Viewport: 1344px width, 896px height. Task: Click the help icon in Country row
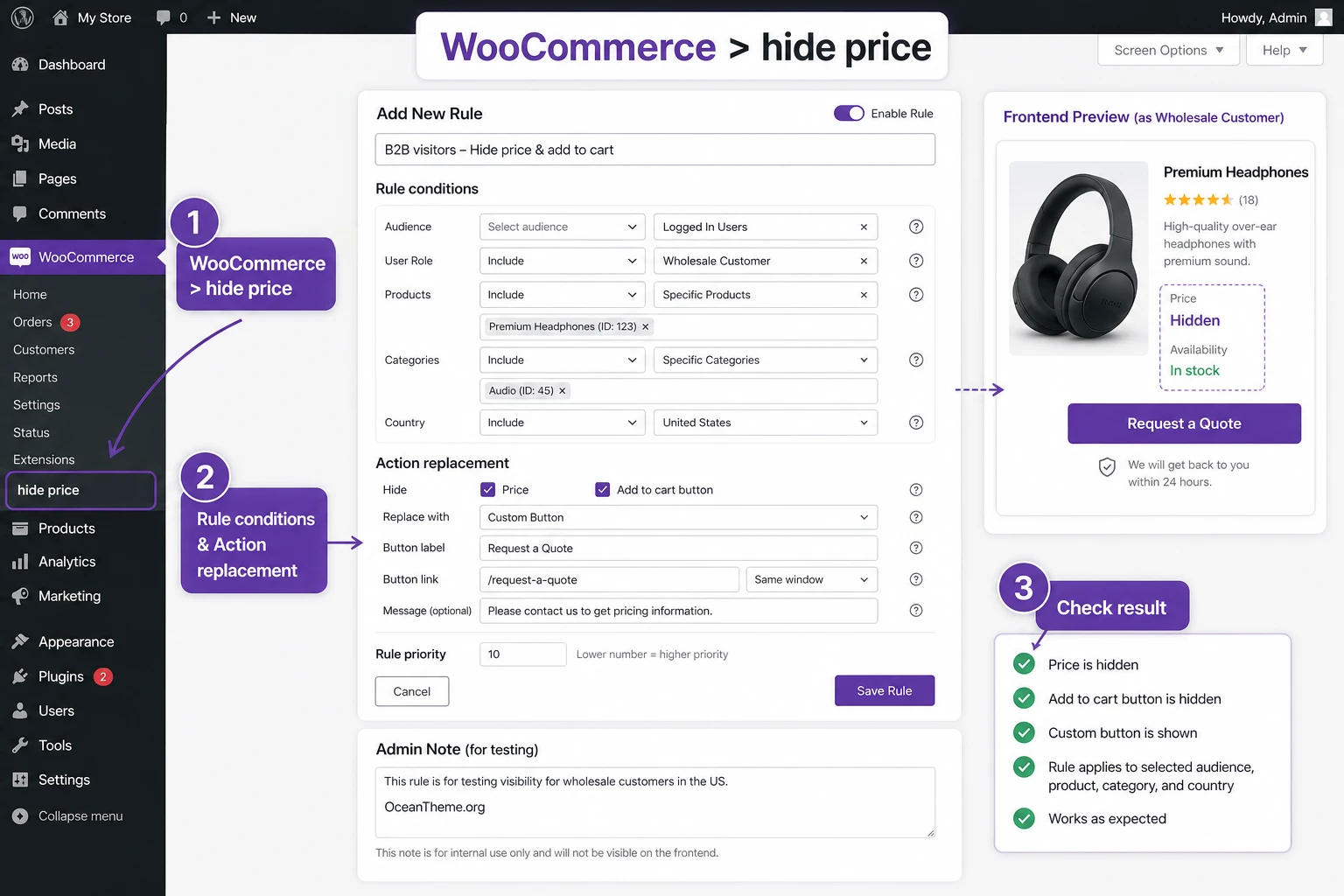tap(916, 423)
